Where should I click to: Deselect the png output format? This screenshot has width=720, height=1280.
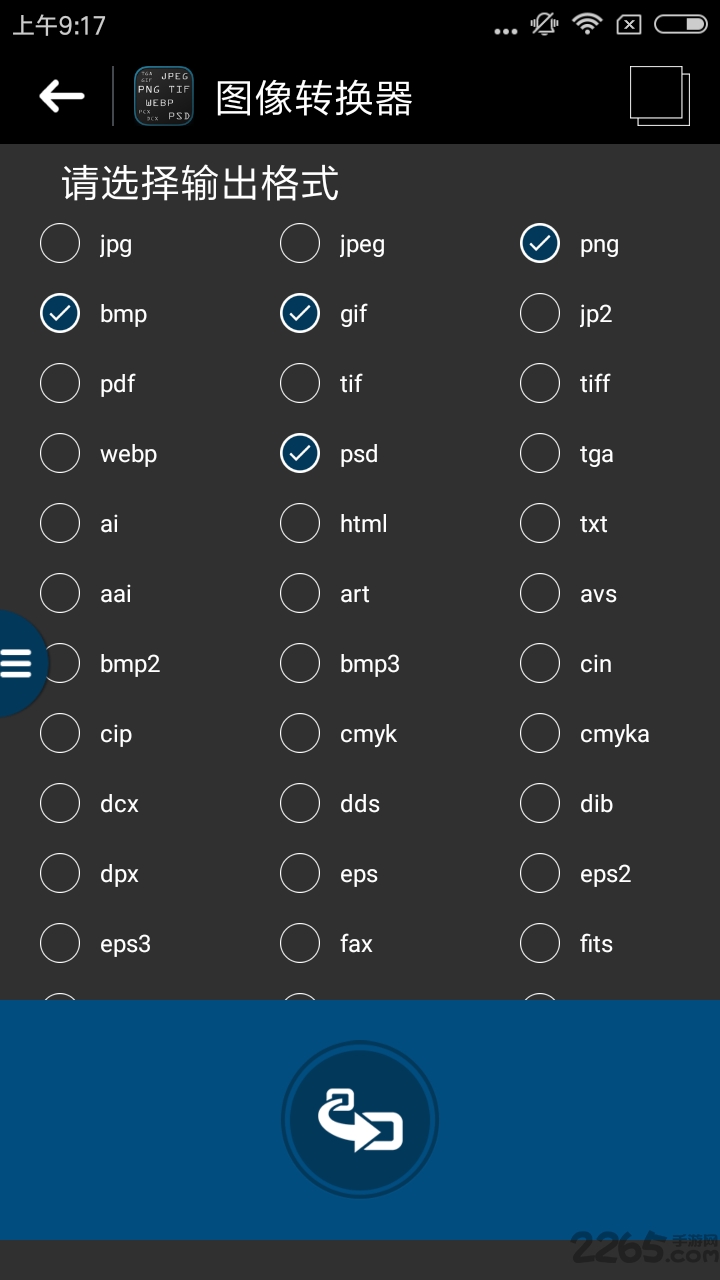[x=540, y=243]
